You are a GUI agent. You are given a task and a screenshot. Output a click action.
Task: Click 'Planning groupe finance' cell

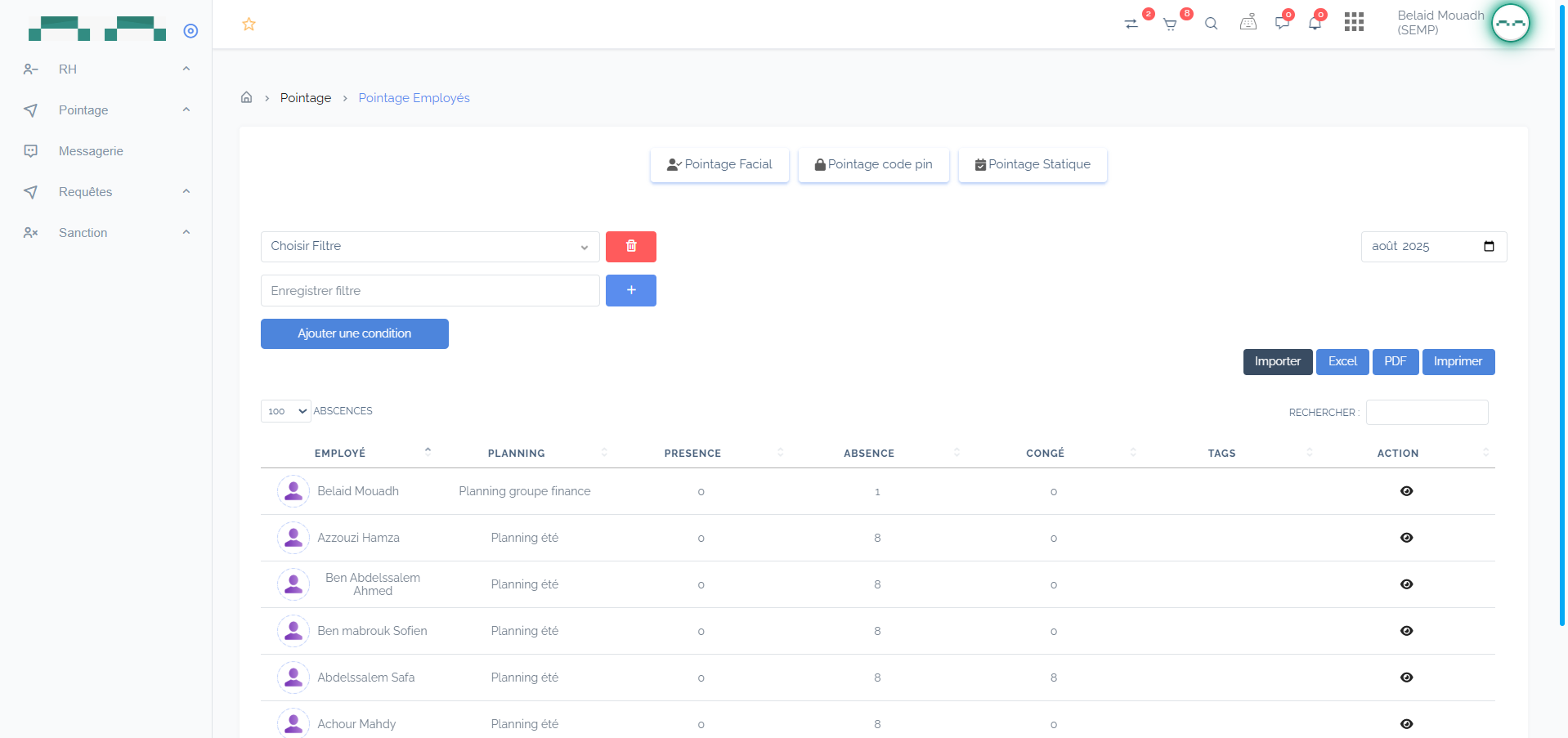(525, 491)
